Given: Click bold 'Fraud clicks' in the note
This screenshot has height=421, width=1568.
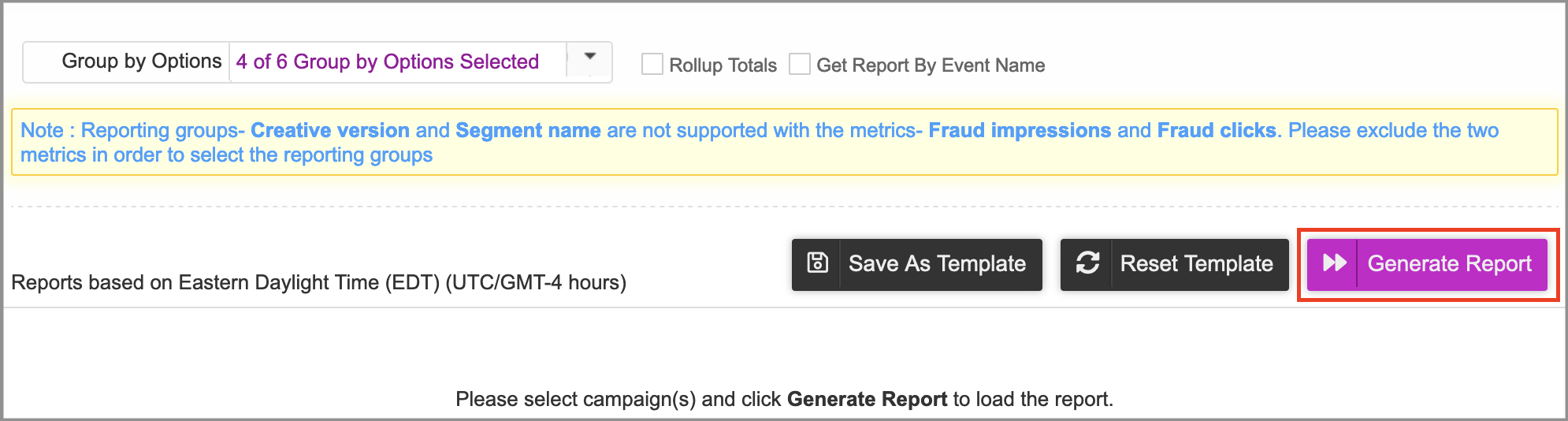Looking at the screenshot, I should [1217, 131].
